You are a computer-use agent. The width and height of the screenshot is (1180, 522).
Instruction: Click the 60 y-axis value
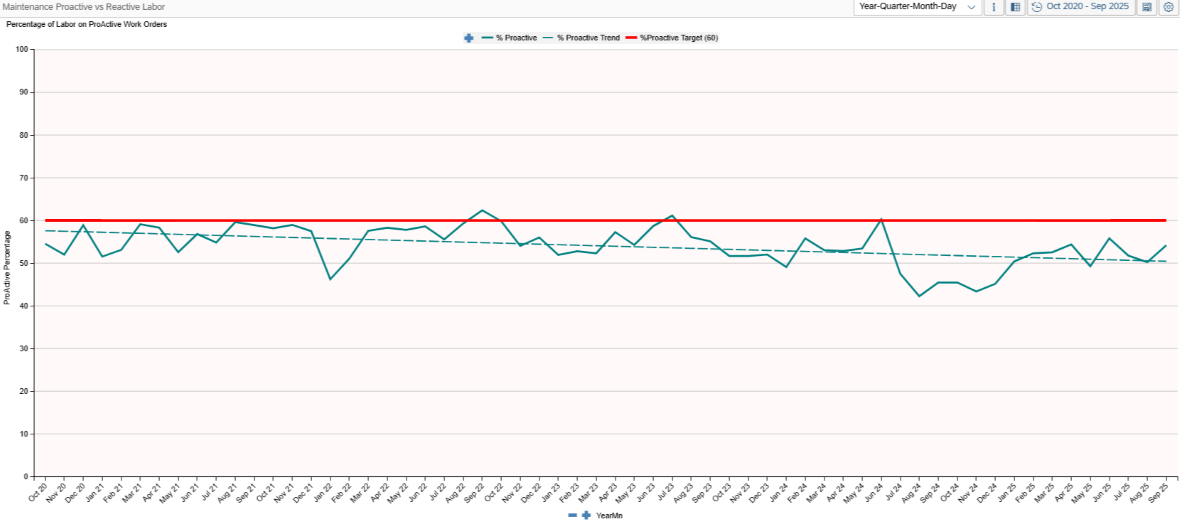24,220
